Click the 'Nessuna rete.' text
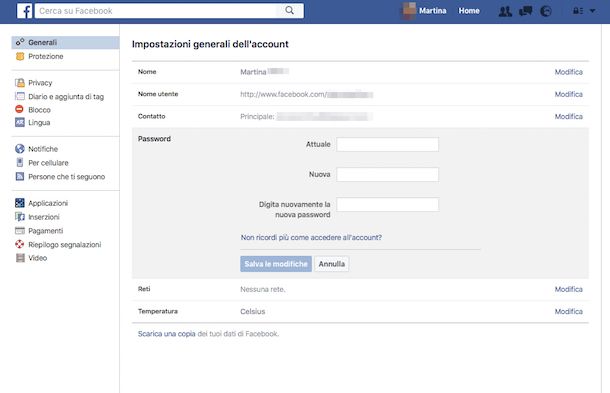Viewport: 610px width, 393px height. click(x=263, y=289)
